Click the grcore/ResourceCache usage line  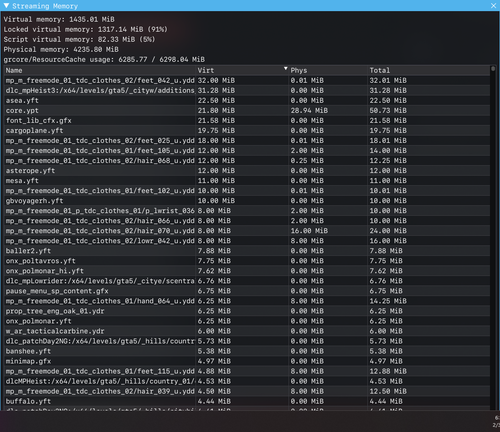point(104,59)
